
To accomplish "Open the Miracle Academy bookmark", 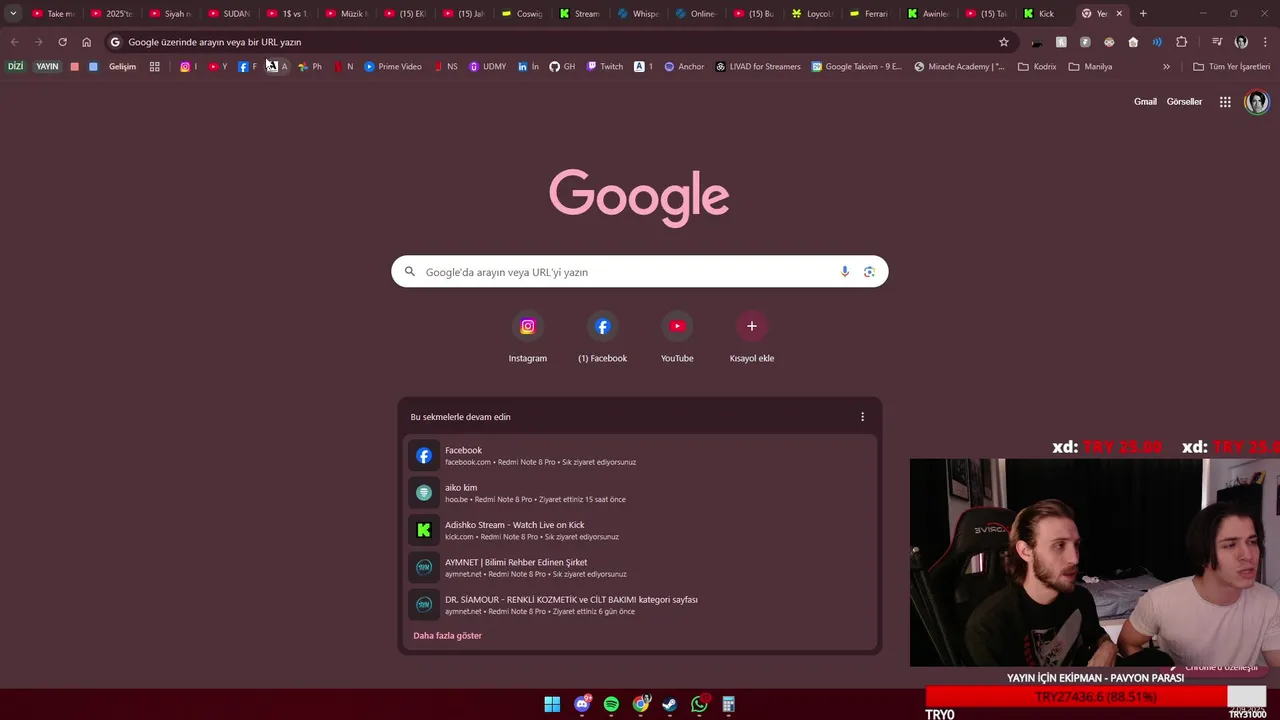I will [x=960, y=67].
